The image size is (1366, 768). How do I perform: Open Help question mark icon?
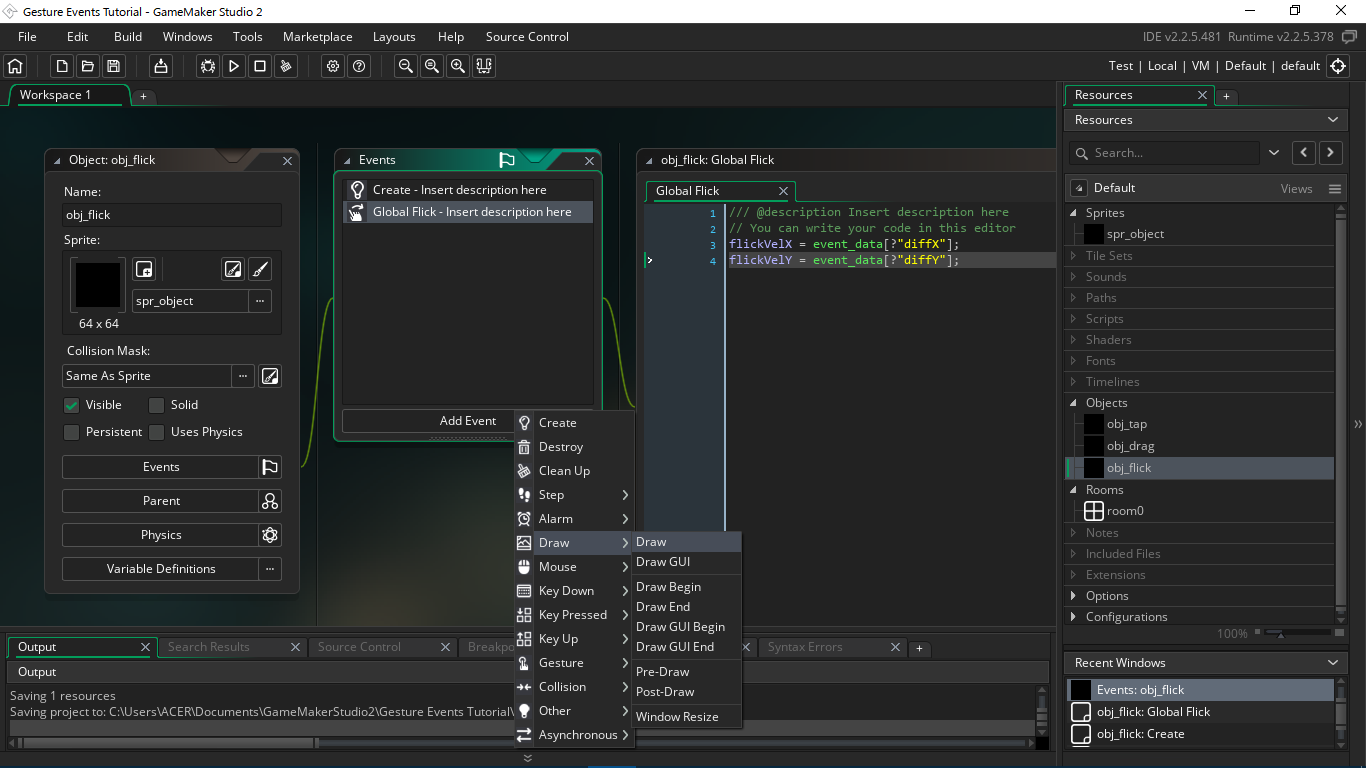(x=359, y=66)
